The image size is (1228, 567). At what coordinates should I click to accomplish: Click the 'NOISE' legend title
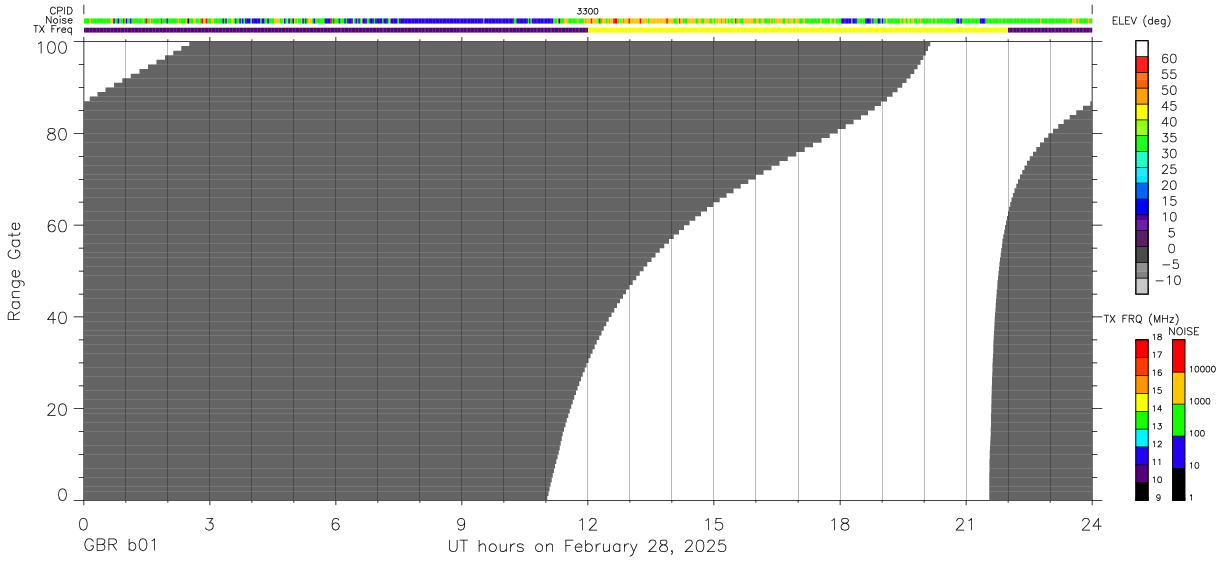[x=1184, y=331]
